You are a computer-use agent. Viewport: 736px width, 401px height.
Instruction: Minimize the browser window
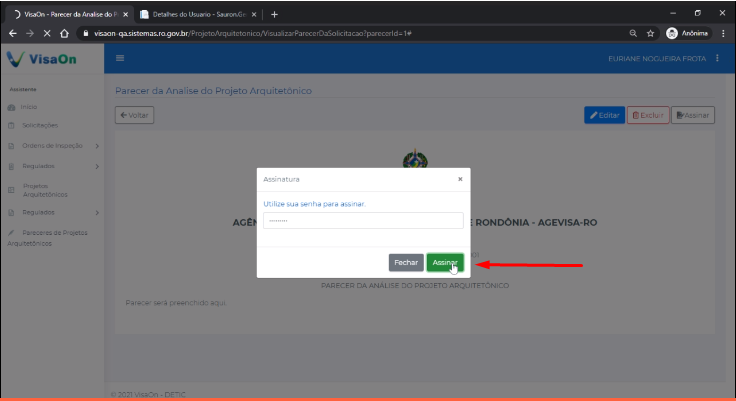click(x=673, y=13)
